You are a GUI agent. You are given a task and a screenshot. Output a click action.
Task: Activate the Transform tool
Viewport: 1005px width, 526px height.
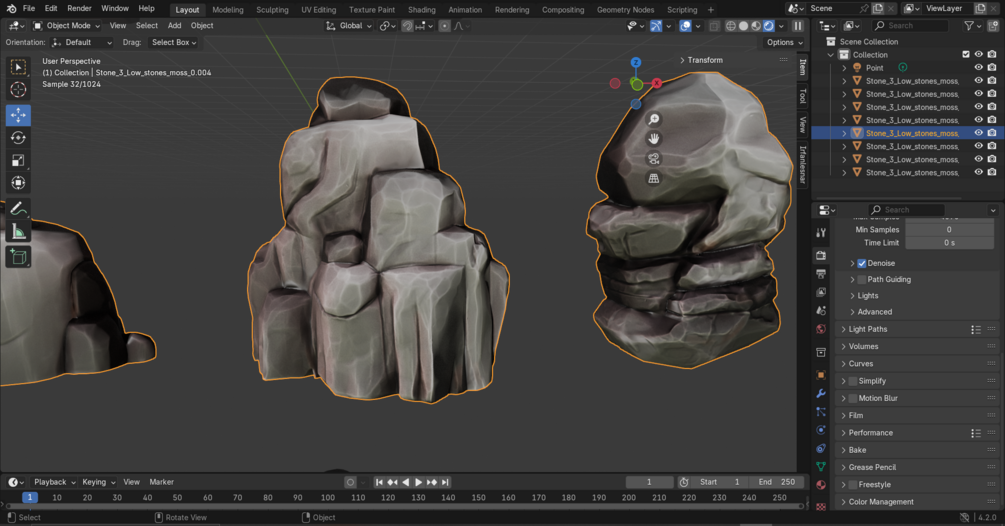coord(18,183)
